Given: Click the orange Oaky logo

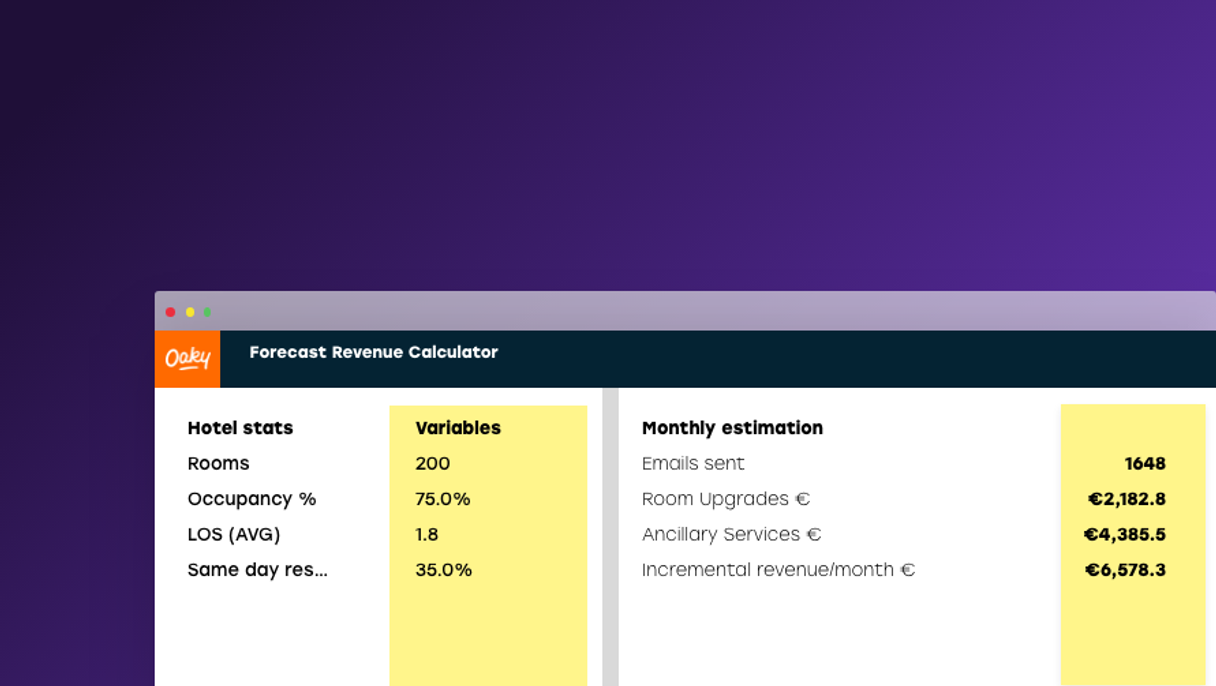Looking at the screenshot, I should 187,358.
